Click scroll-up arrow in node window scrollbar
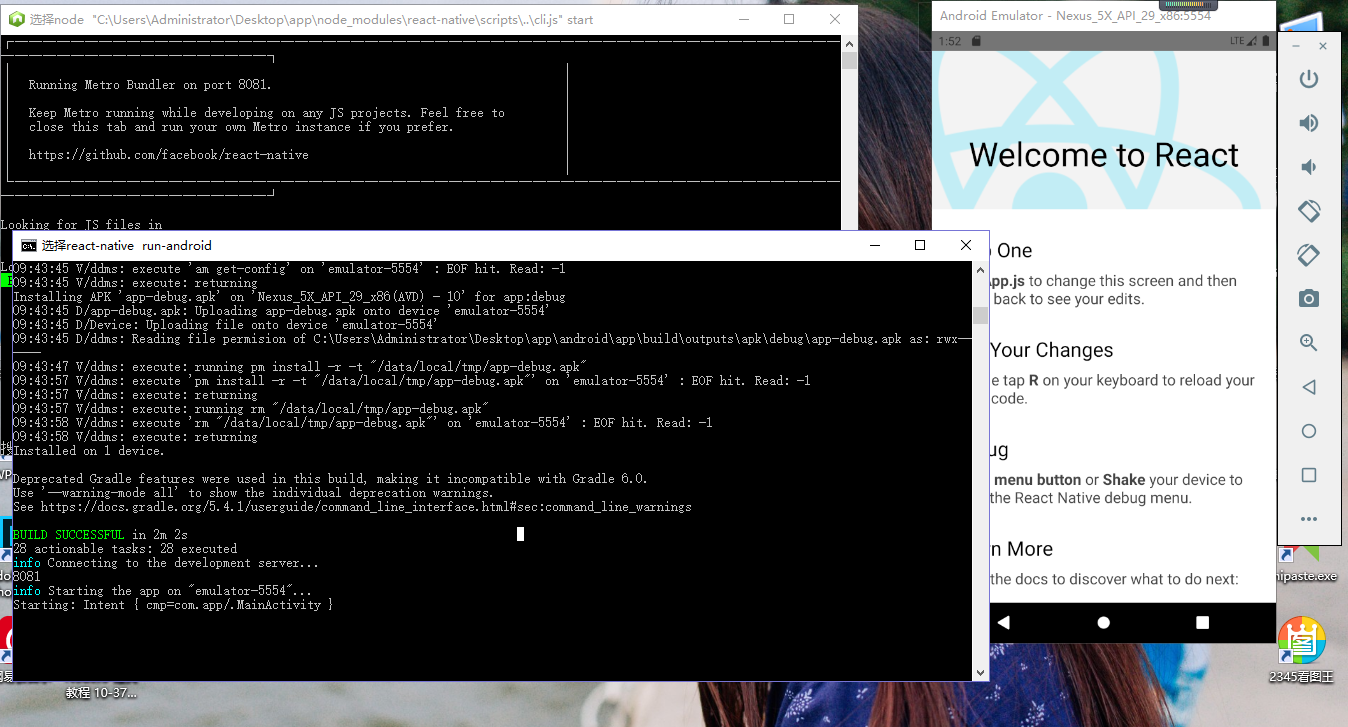This screenshot has width=1348, height=727. [x=849, y=43]
